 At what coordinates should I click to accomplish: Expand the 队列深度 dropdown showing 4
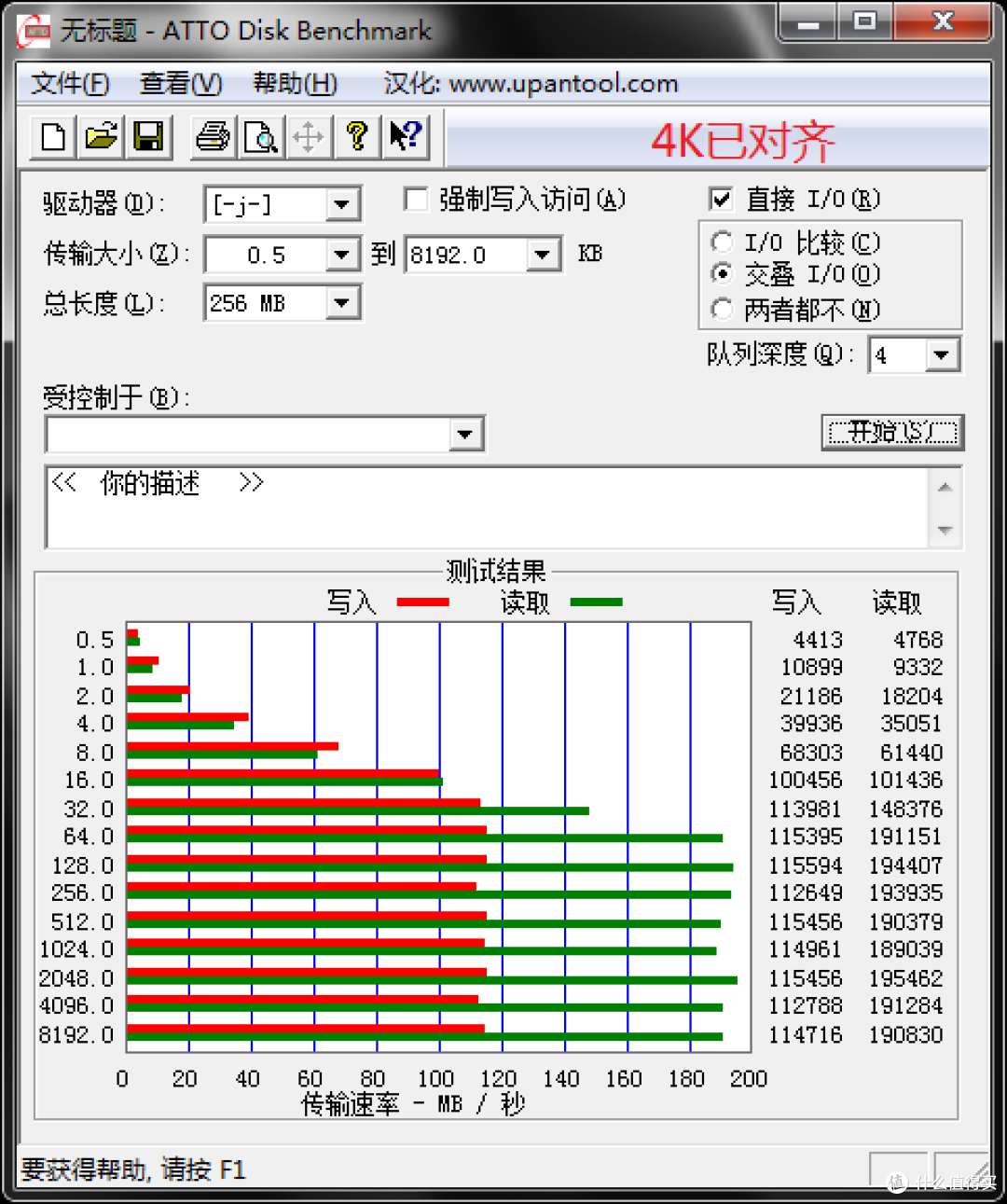941,355
